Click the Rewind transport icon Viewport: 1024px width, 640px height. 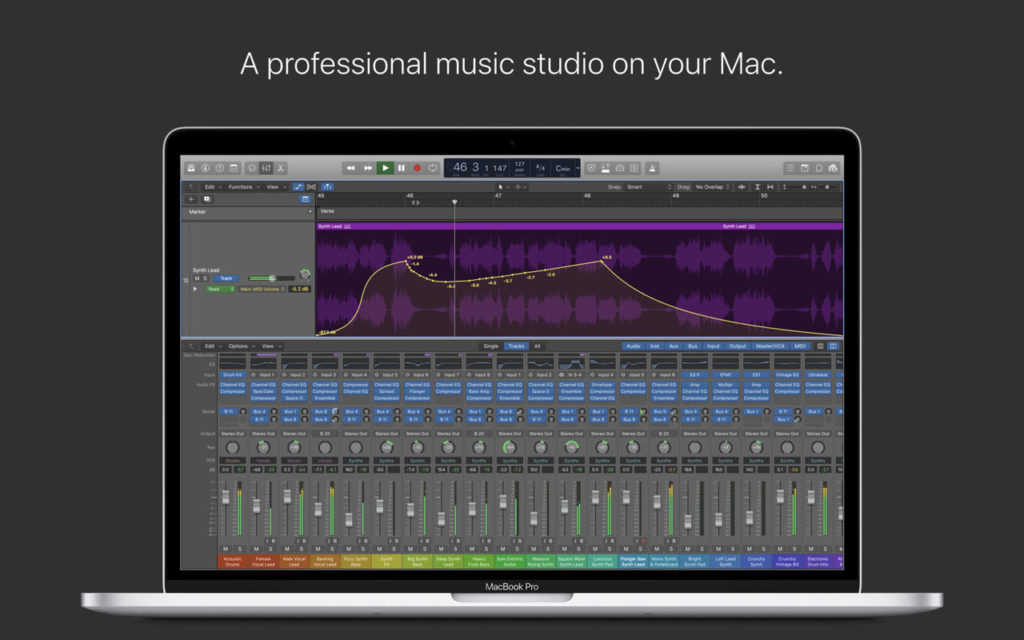[351, 168]
